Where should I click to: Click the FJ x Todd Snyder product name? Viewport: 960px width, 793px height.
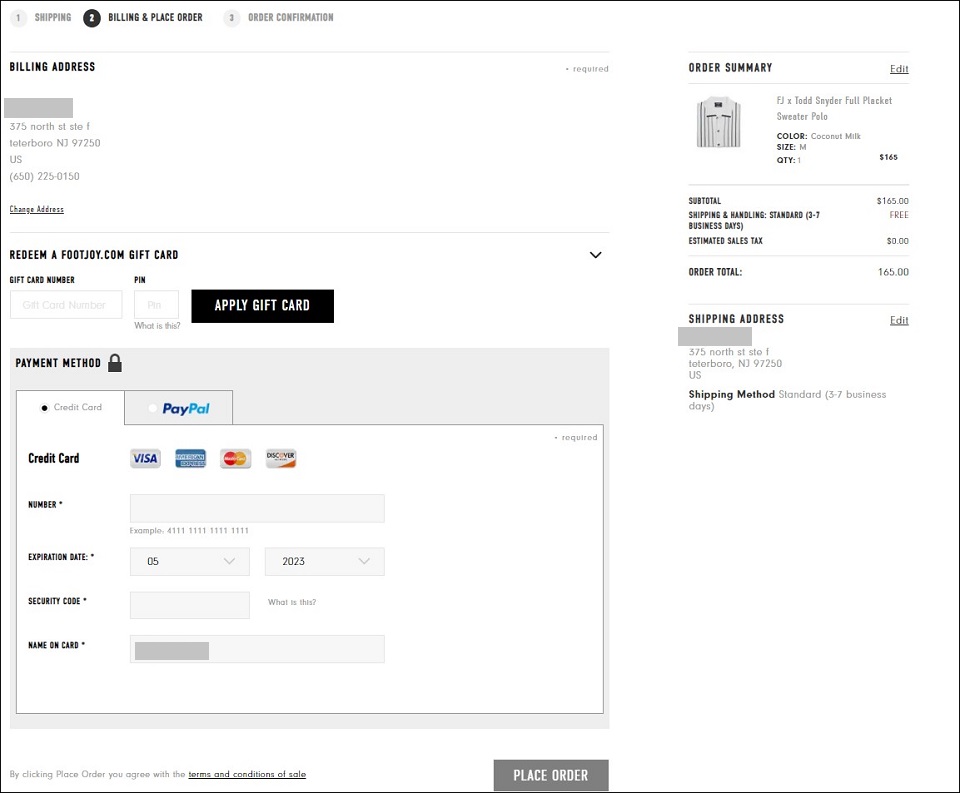tap(834, 108)
